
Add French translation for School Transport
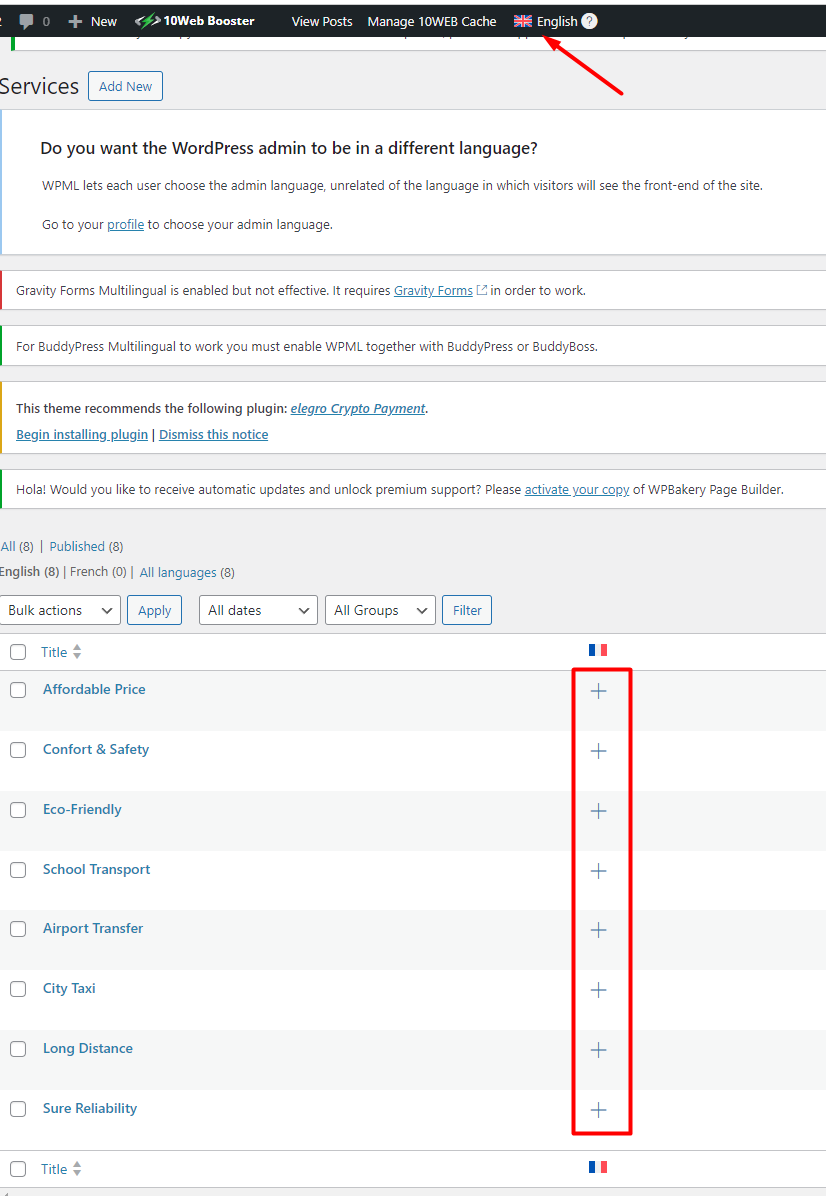click(x=599, y=871)
